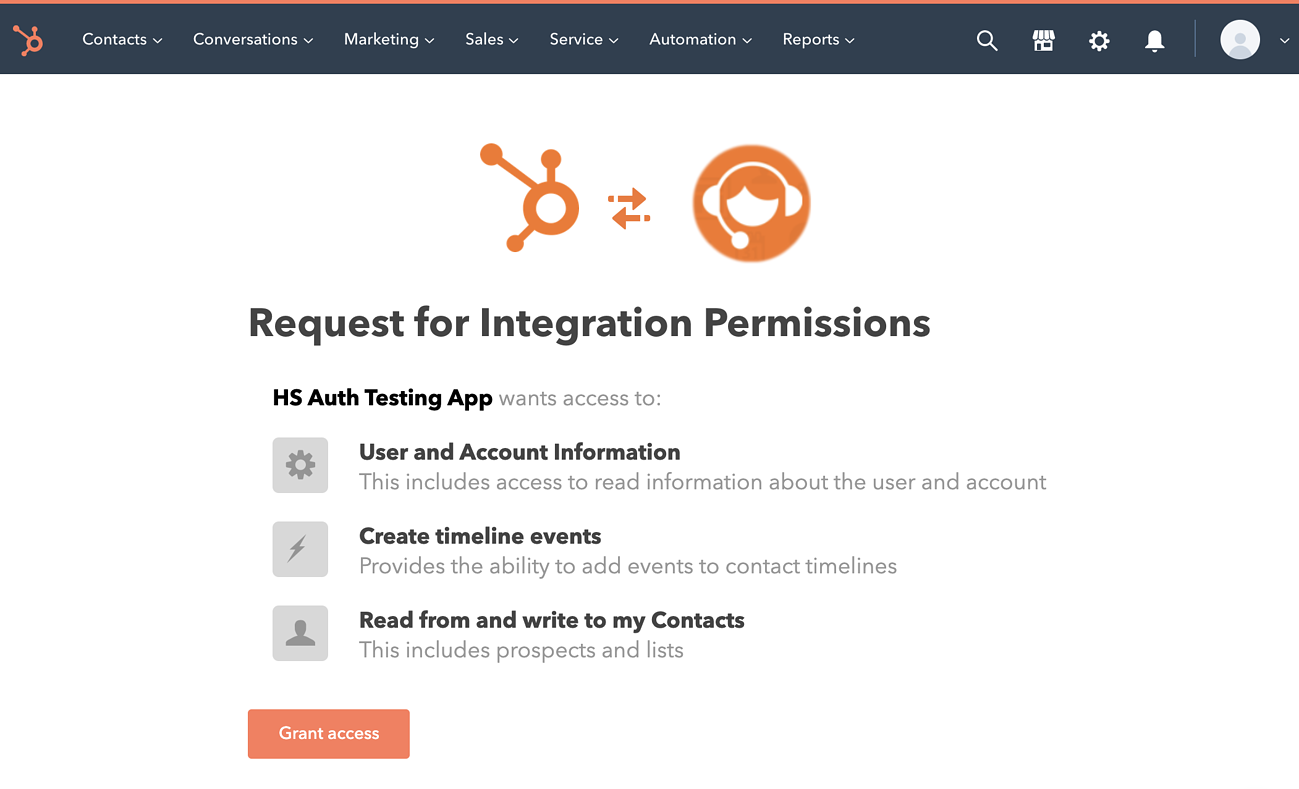Click 'User and Account Information' title
The height and width of the screenshot is (789, 1299).
click(519, 452)
